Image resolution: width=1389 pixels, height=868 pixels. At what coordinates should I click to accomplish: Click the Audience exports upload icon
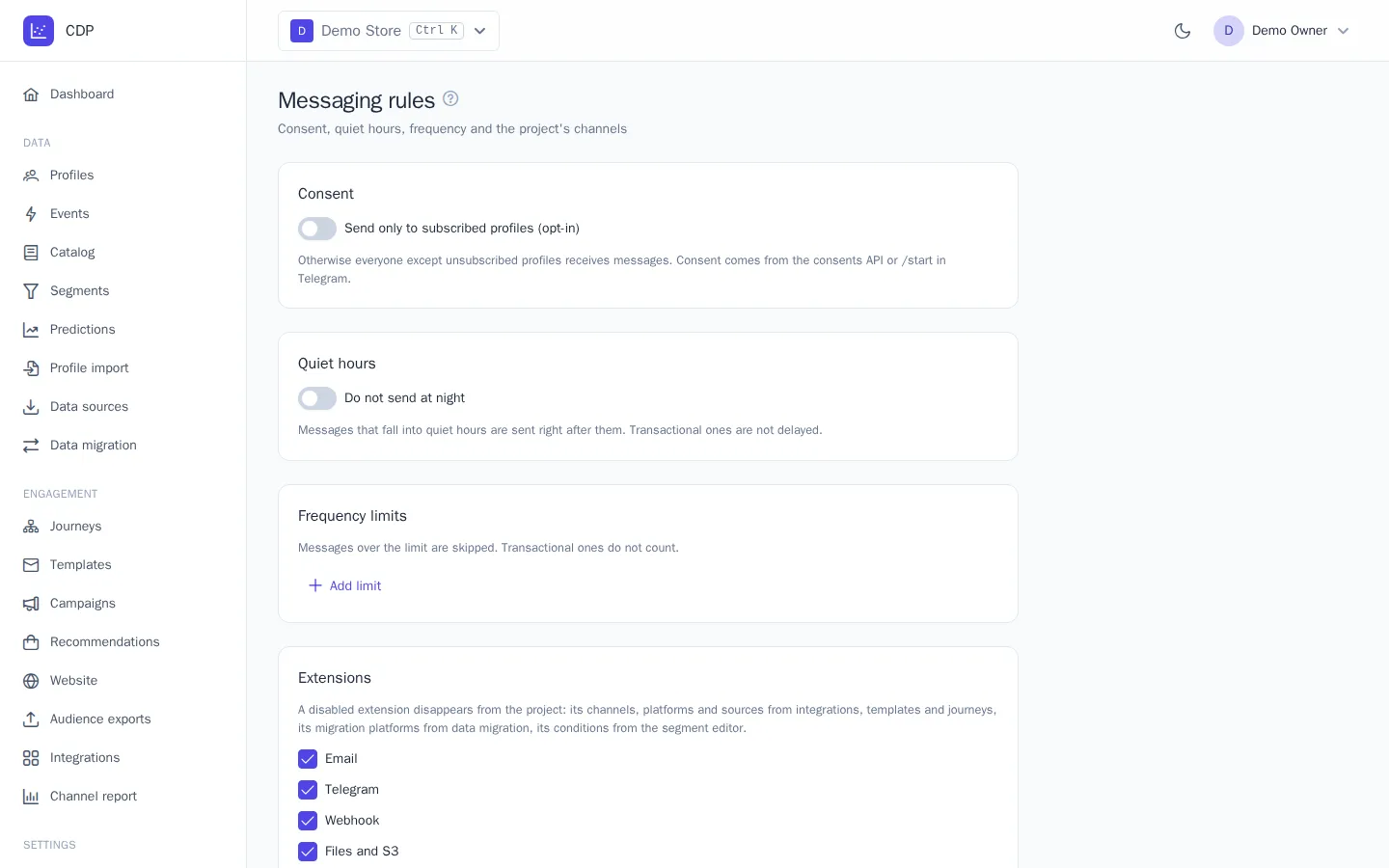click(x=31, y=719)
